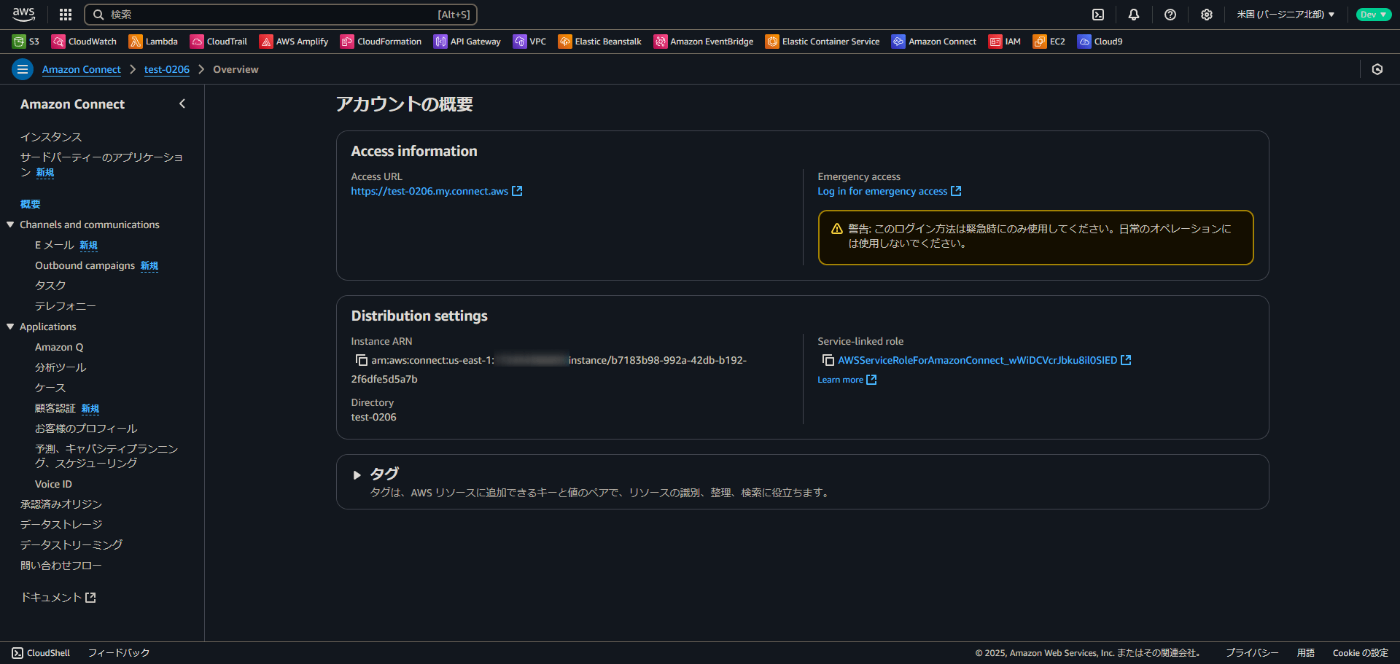Select ケース in sidebar
The height and width of the screenshot is (664, 1400).
click(x=50, y=388)
